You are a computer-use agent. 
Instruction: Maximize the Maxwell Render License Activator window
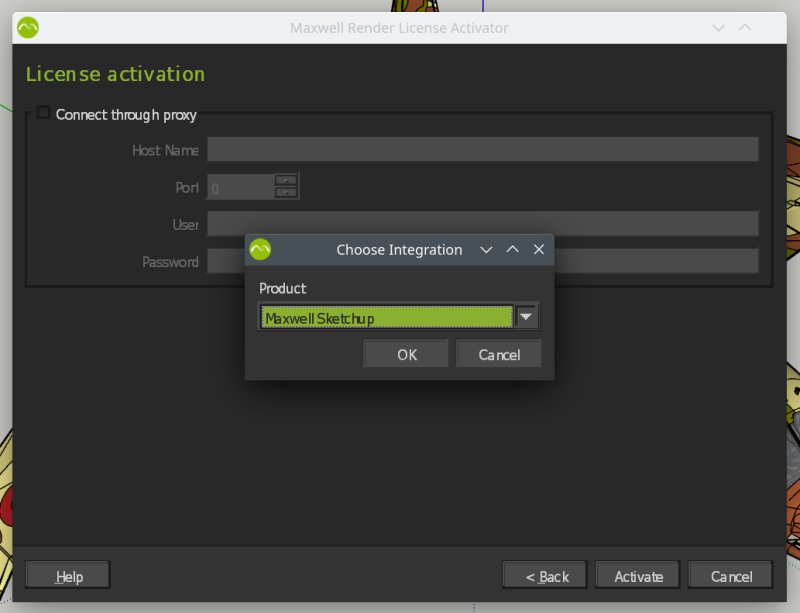(x=745, y=27)
